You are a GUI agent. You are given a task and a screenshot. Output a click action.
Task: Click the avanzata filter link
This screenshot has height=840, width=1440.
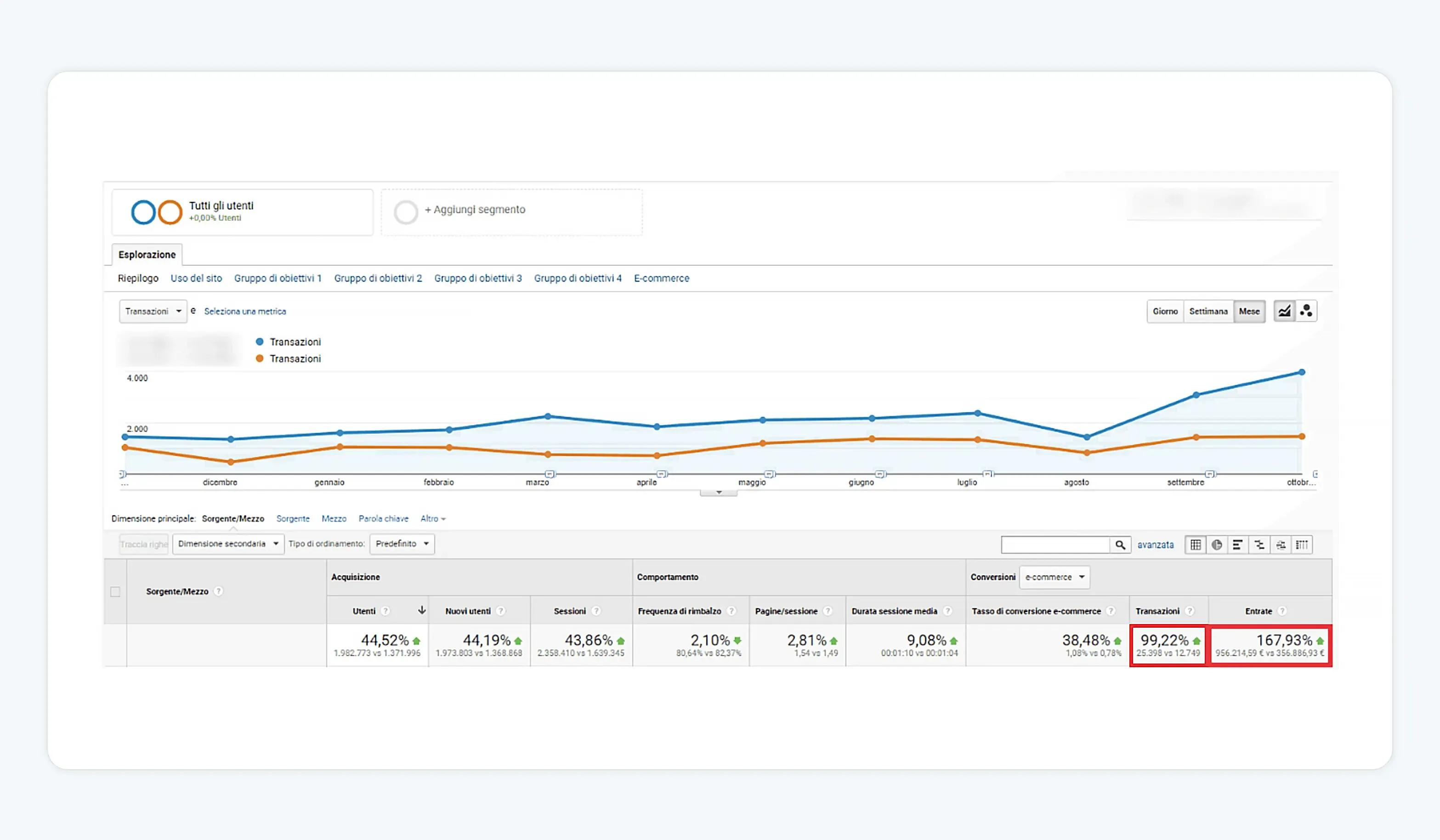[x=1155, y=545]
